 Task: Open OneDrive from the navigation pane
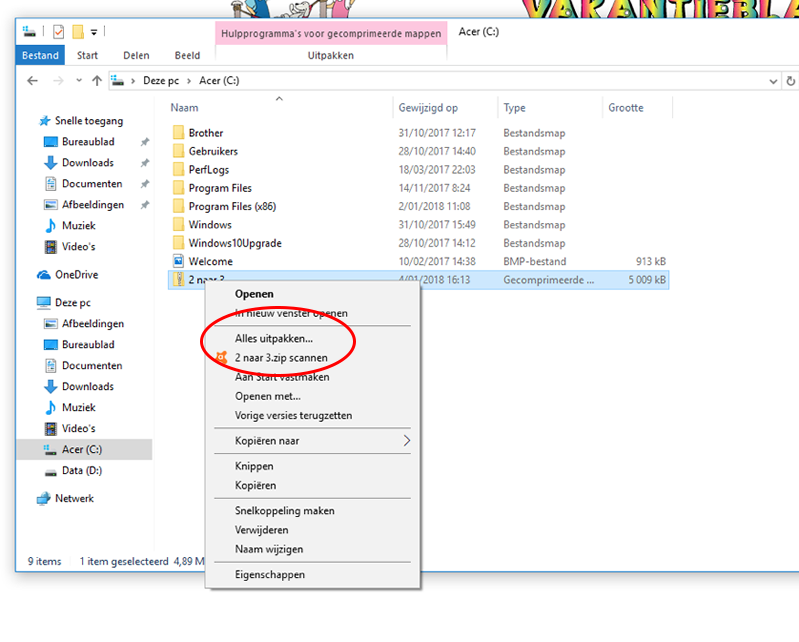coord(76,275)
